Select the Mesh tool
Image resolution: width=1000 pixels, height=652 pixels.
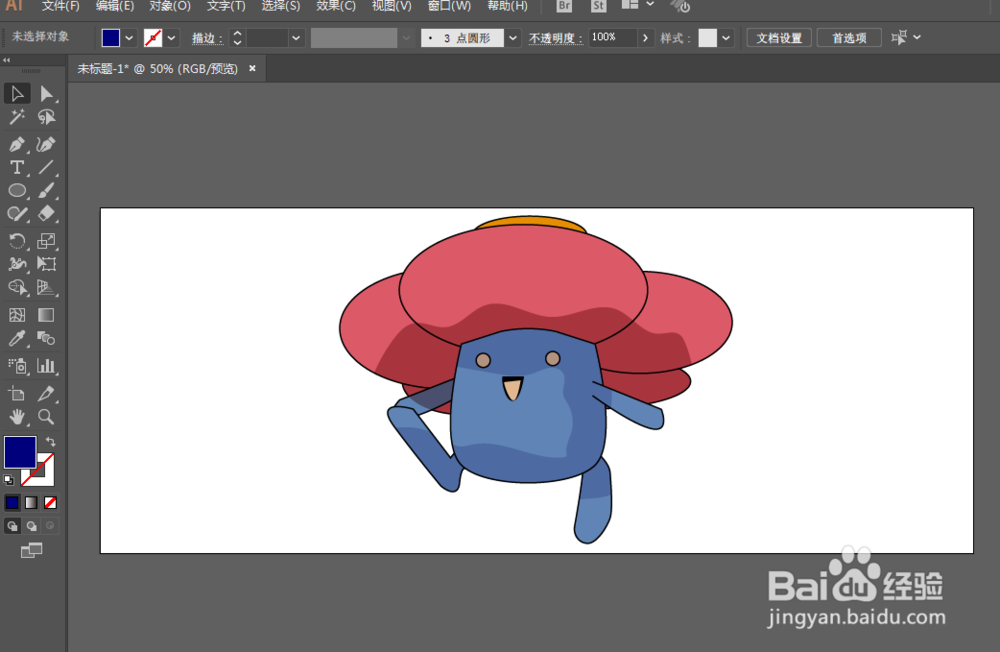click(17, 315)
